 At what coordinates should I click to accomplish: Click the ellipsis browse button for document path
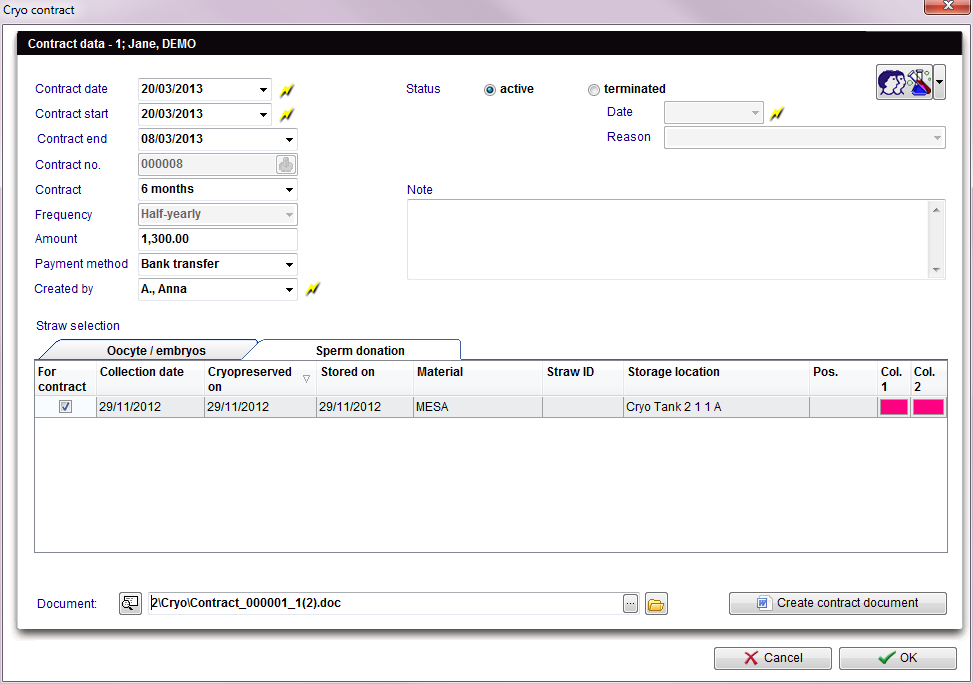[630, 603]
